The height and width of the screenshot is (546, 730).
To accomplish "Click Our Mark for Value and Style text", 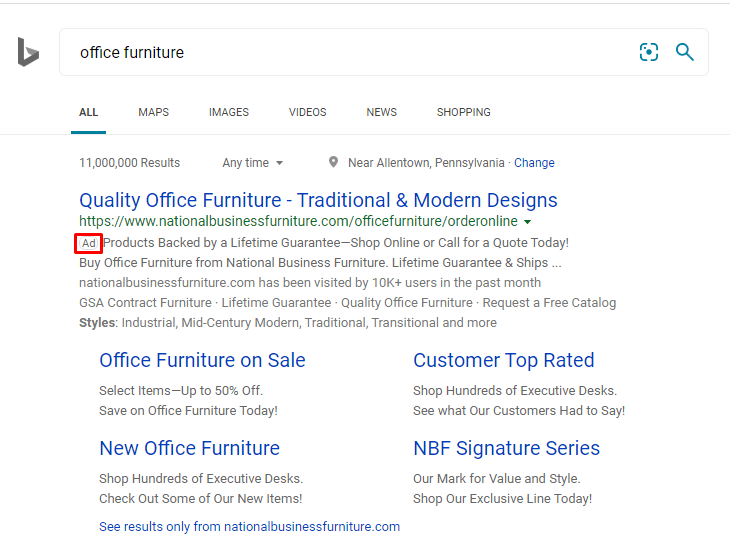I will coord(496,479).
